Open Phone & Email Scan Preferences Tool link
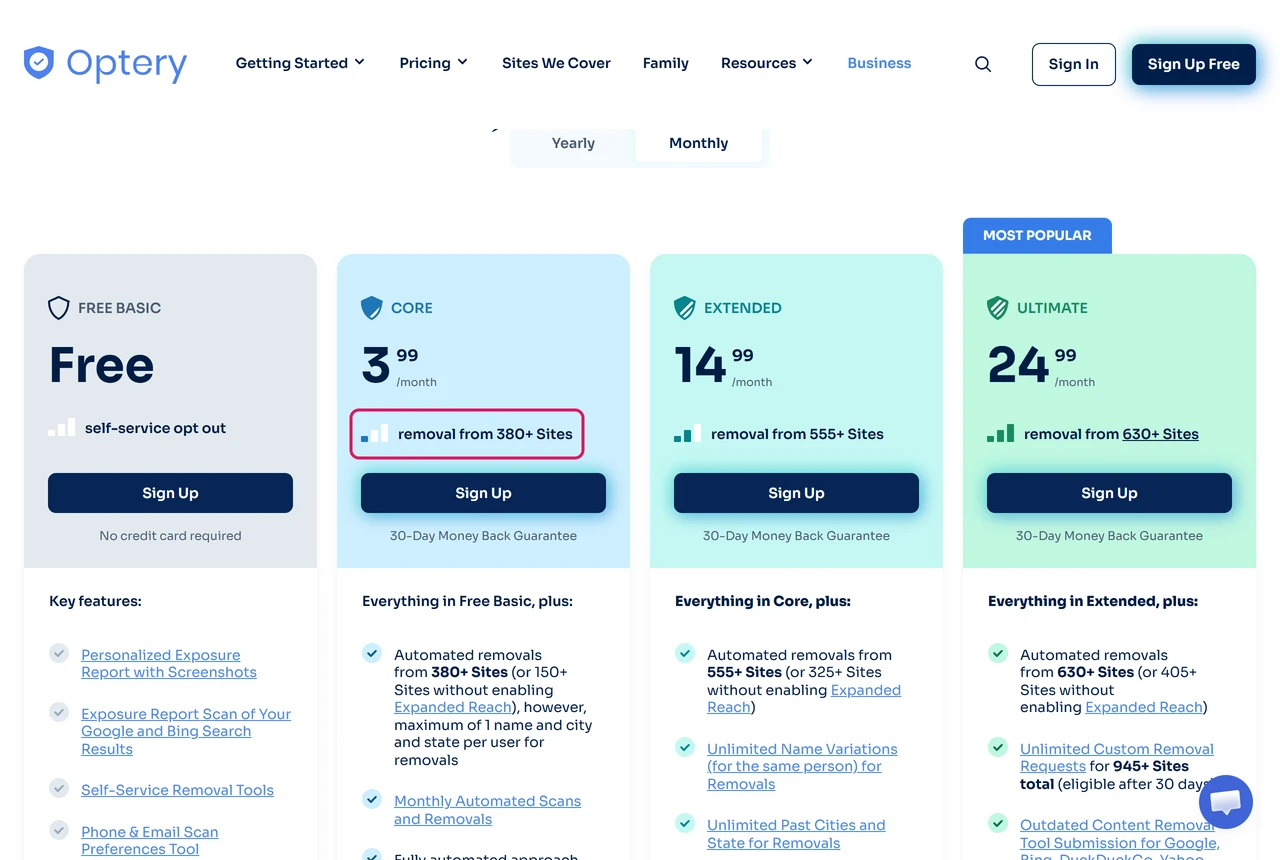Image resolution: width=1280 pixels, height=860 pixels. tap(150, 840)
